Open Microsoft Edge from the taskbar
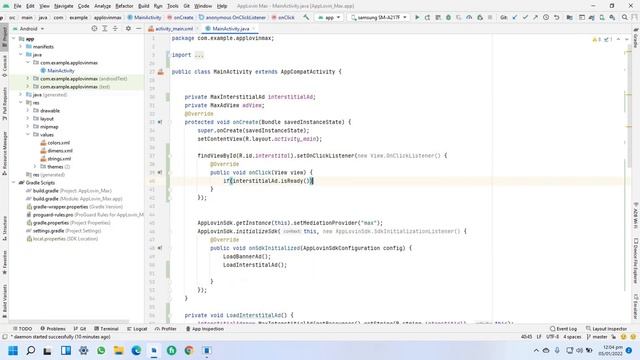 136,350
